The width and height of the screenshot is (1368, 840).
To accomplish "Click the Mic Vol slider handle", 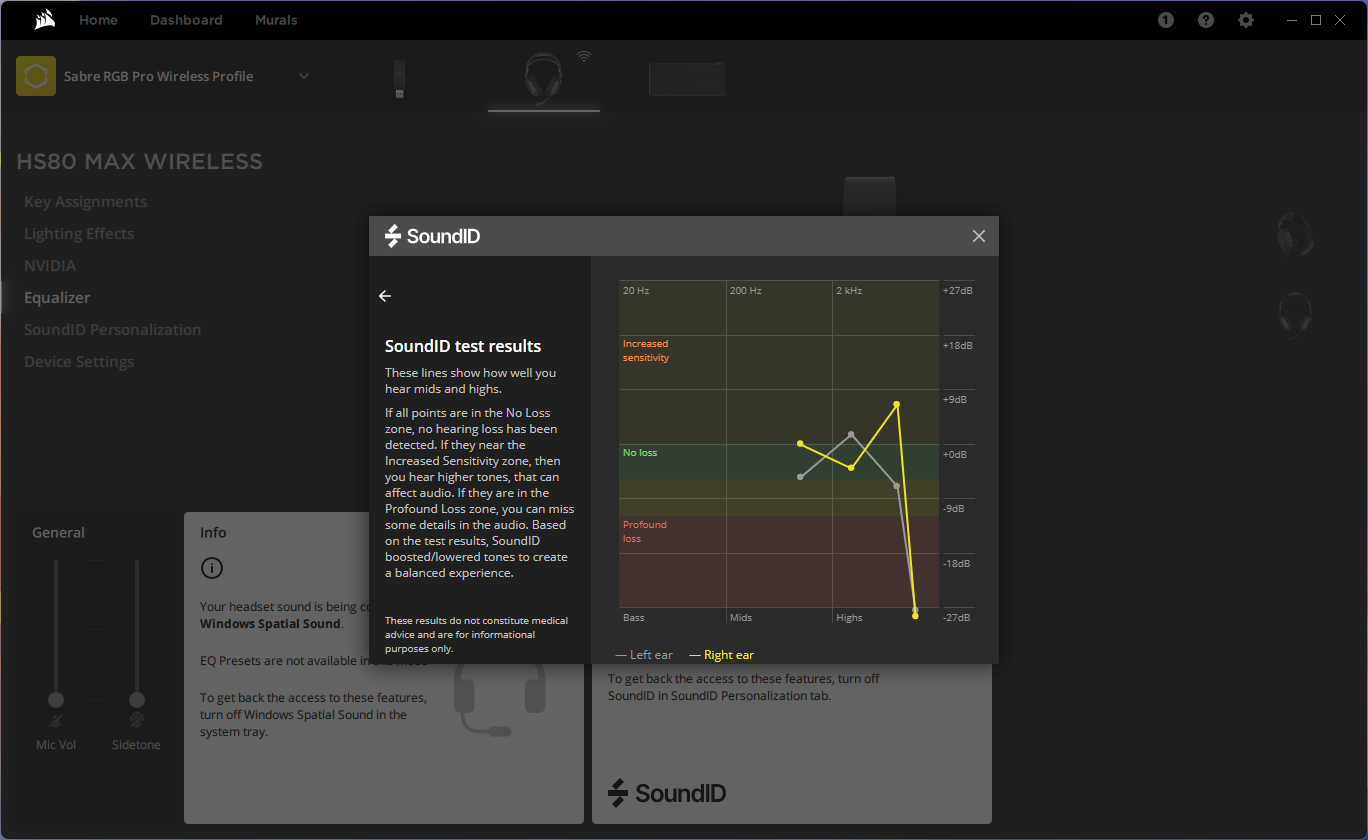I will [56, 699].
